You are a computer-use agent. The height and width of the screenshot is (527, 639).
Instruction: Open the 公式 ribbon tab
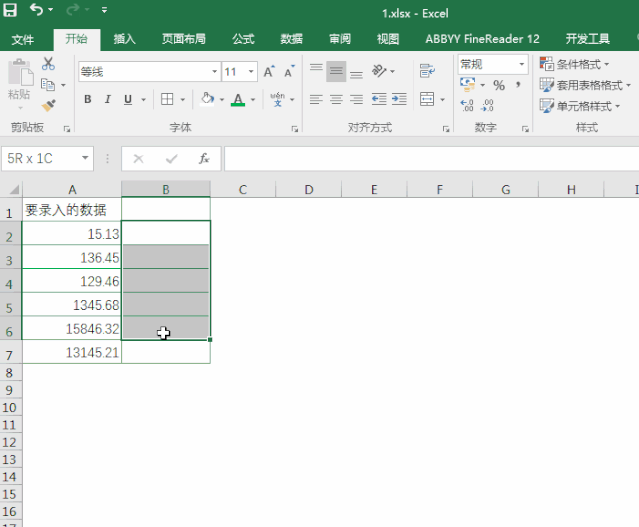[x=243, y=39]
